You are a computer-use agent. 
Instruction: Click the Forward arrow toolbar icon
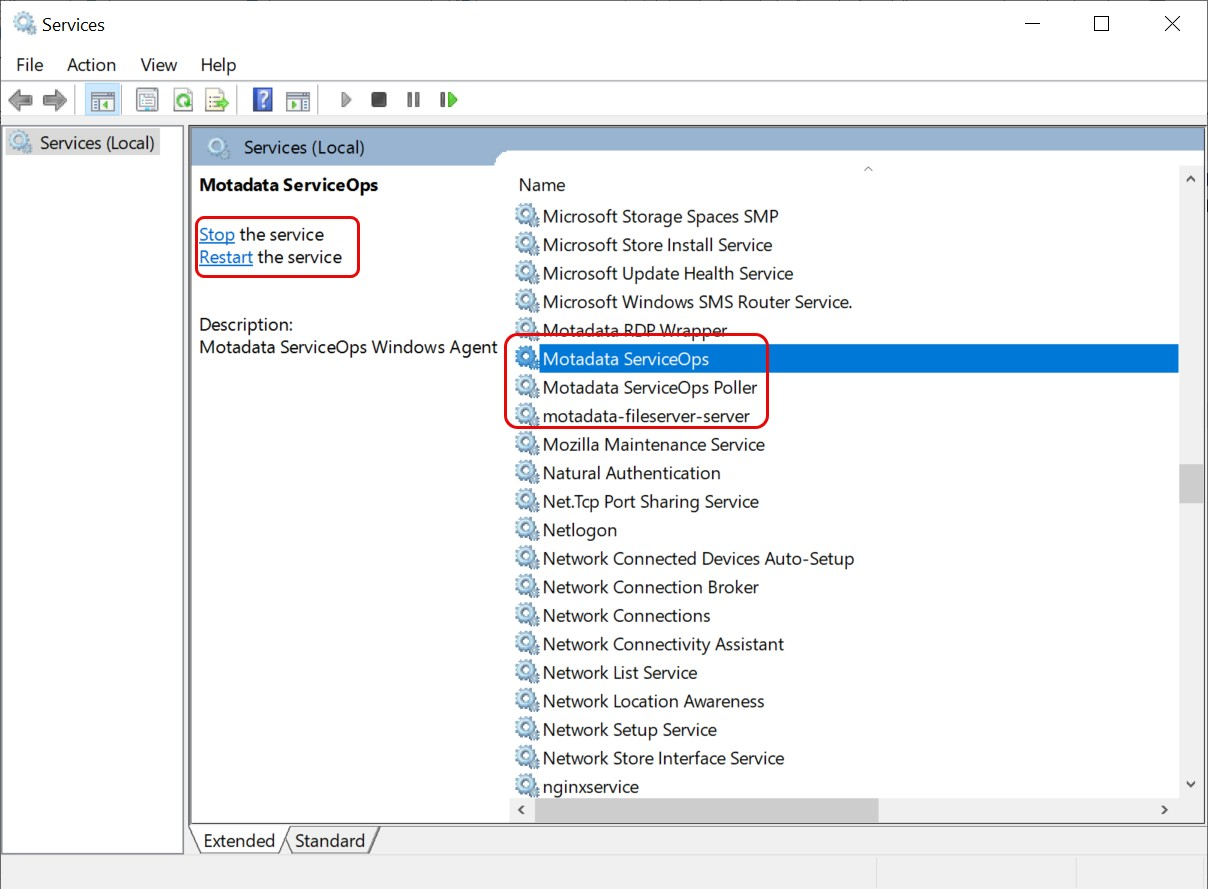54,100
